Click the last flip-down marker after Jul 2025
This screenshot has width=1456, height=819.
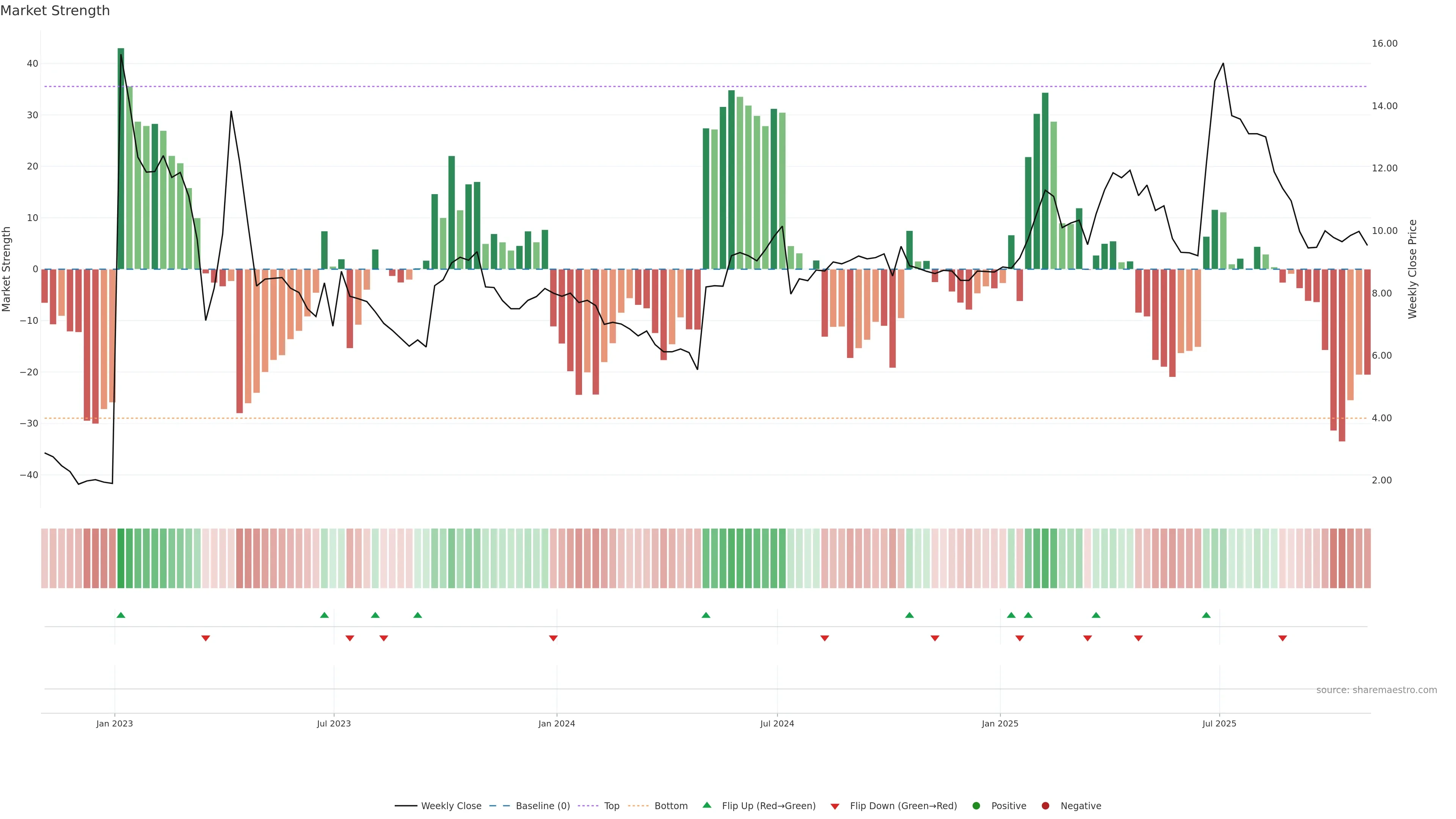1282,638
